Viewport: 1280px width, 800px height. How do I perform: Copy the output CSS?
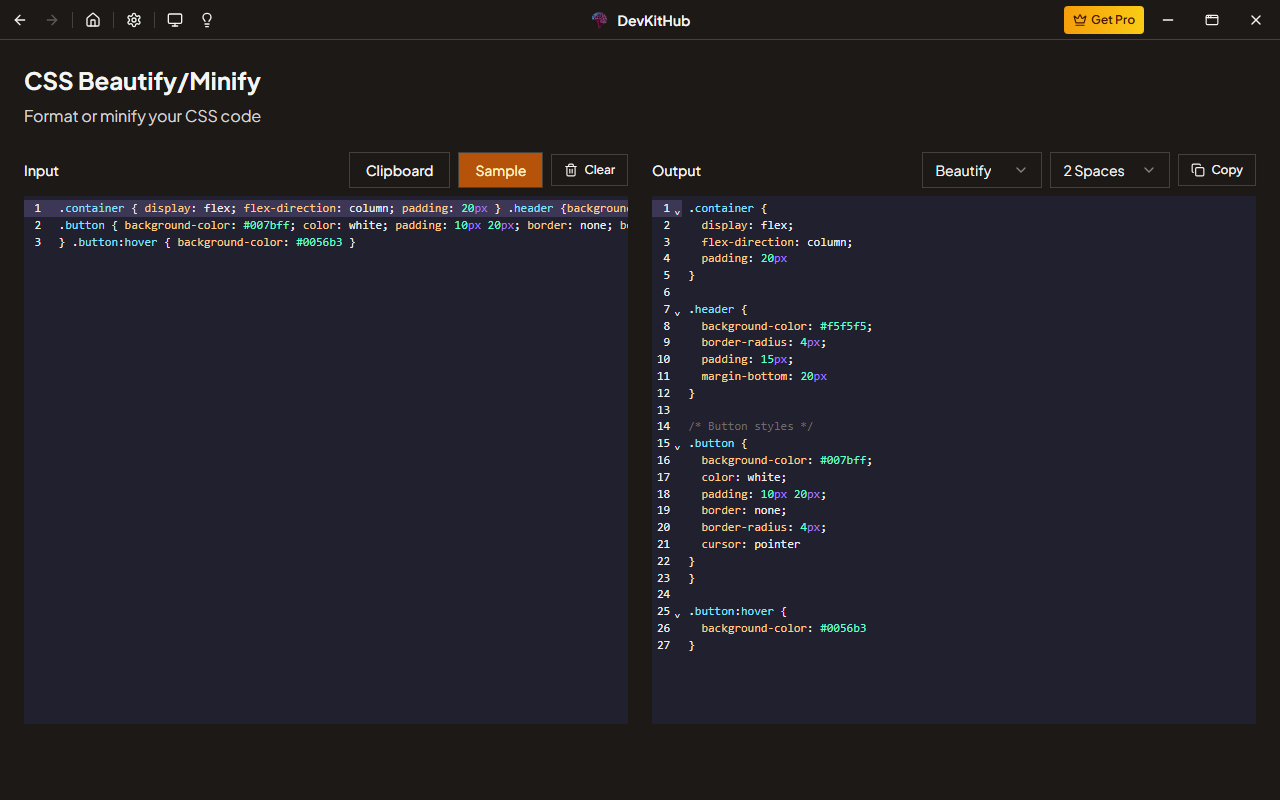click(1217, 170)
